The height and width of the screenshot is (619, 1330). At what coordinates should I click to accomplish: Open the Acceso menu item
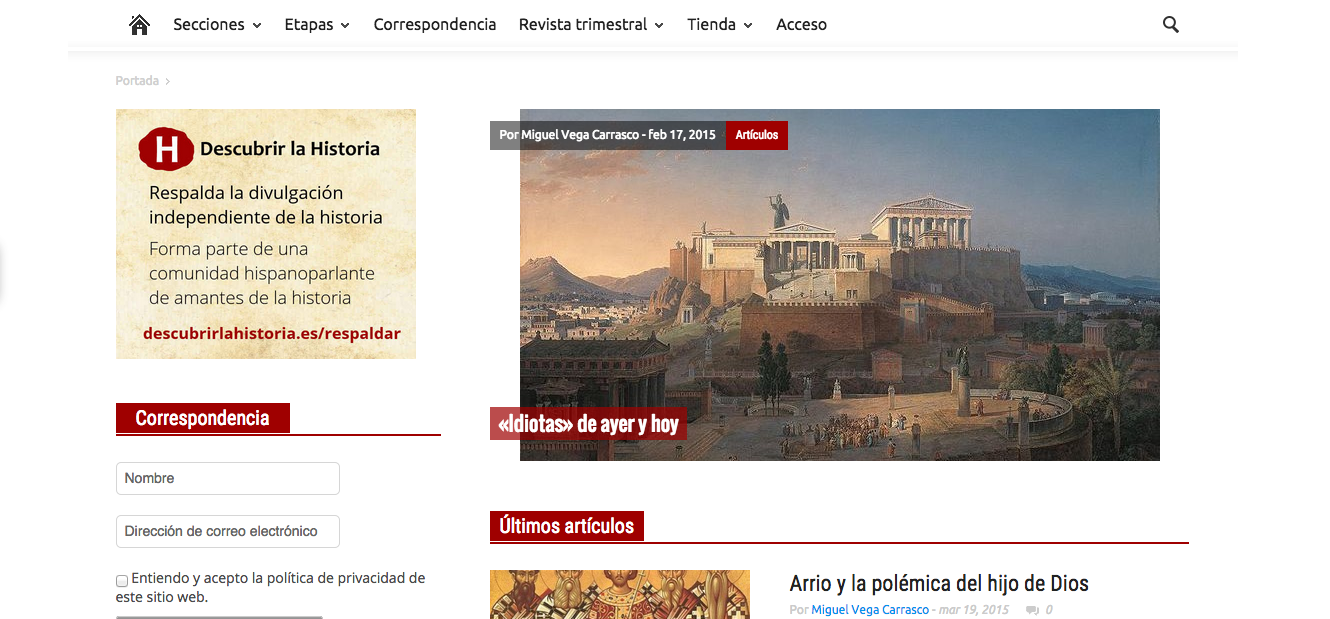pyautogui.click(x=801, y=25)
